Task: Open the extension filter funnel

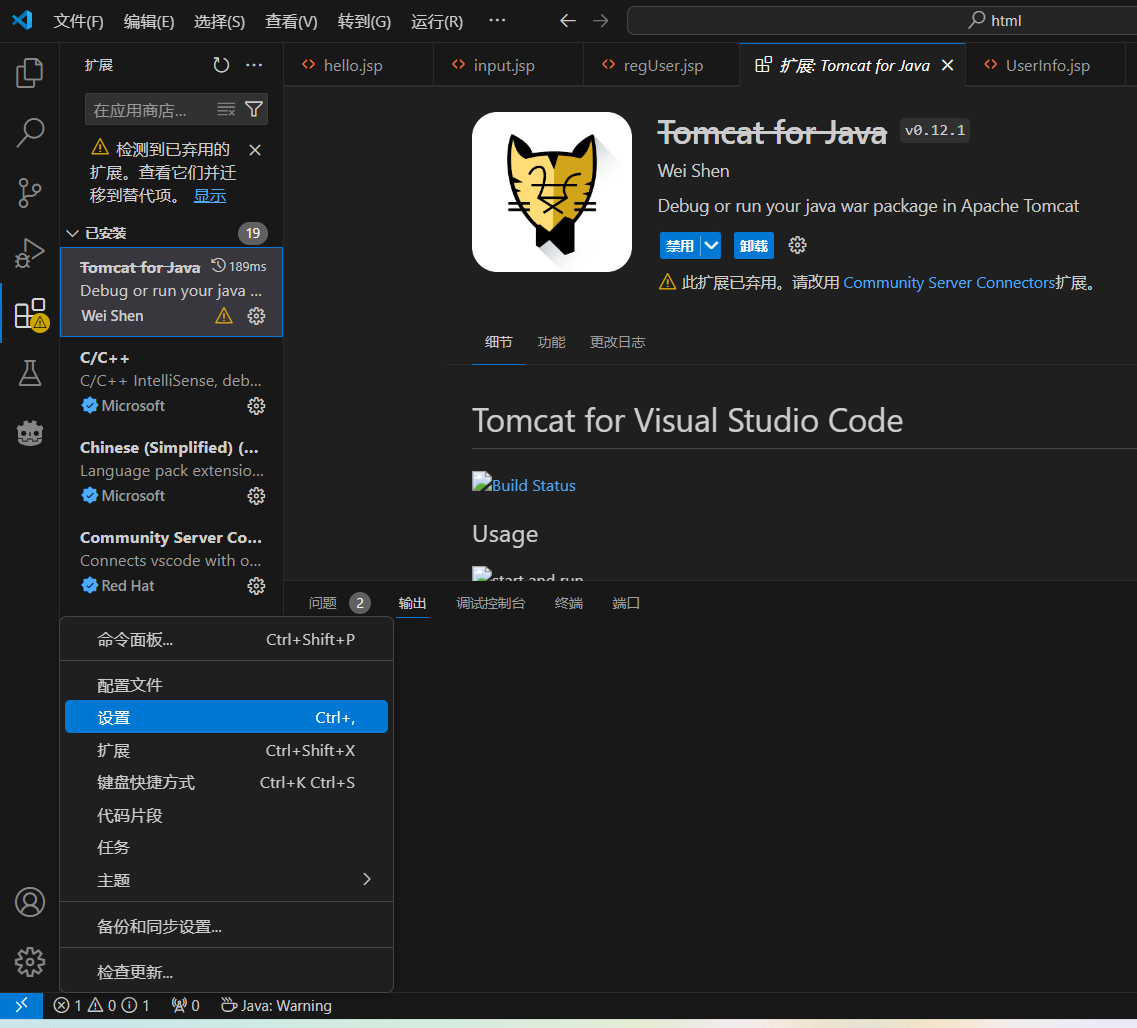Action: [x=254, y=109]
